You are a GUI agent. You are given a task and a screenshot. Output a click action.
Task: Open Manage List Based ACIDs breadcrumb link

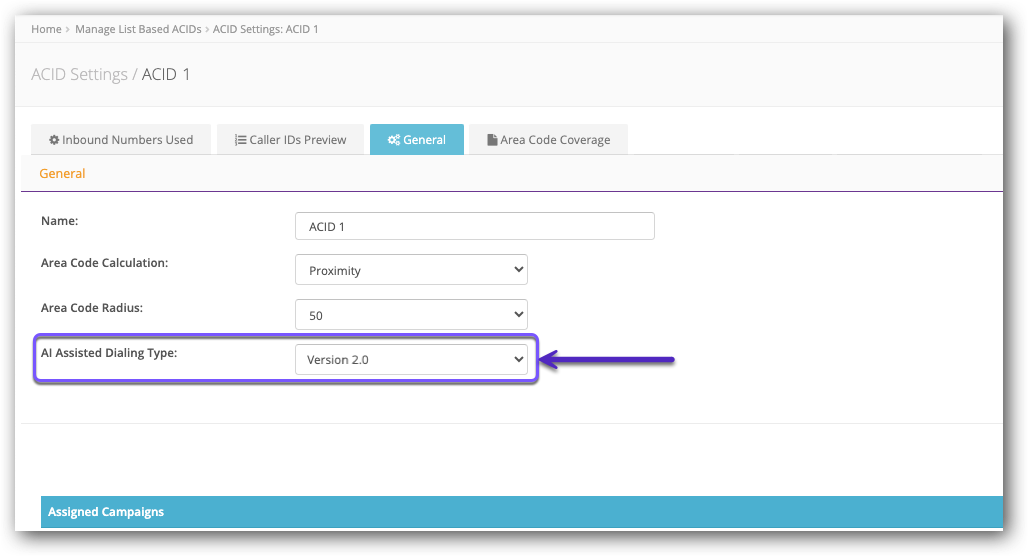[x=139, y=29]
